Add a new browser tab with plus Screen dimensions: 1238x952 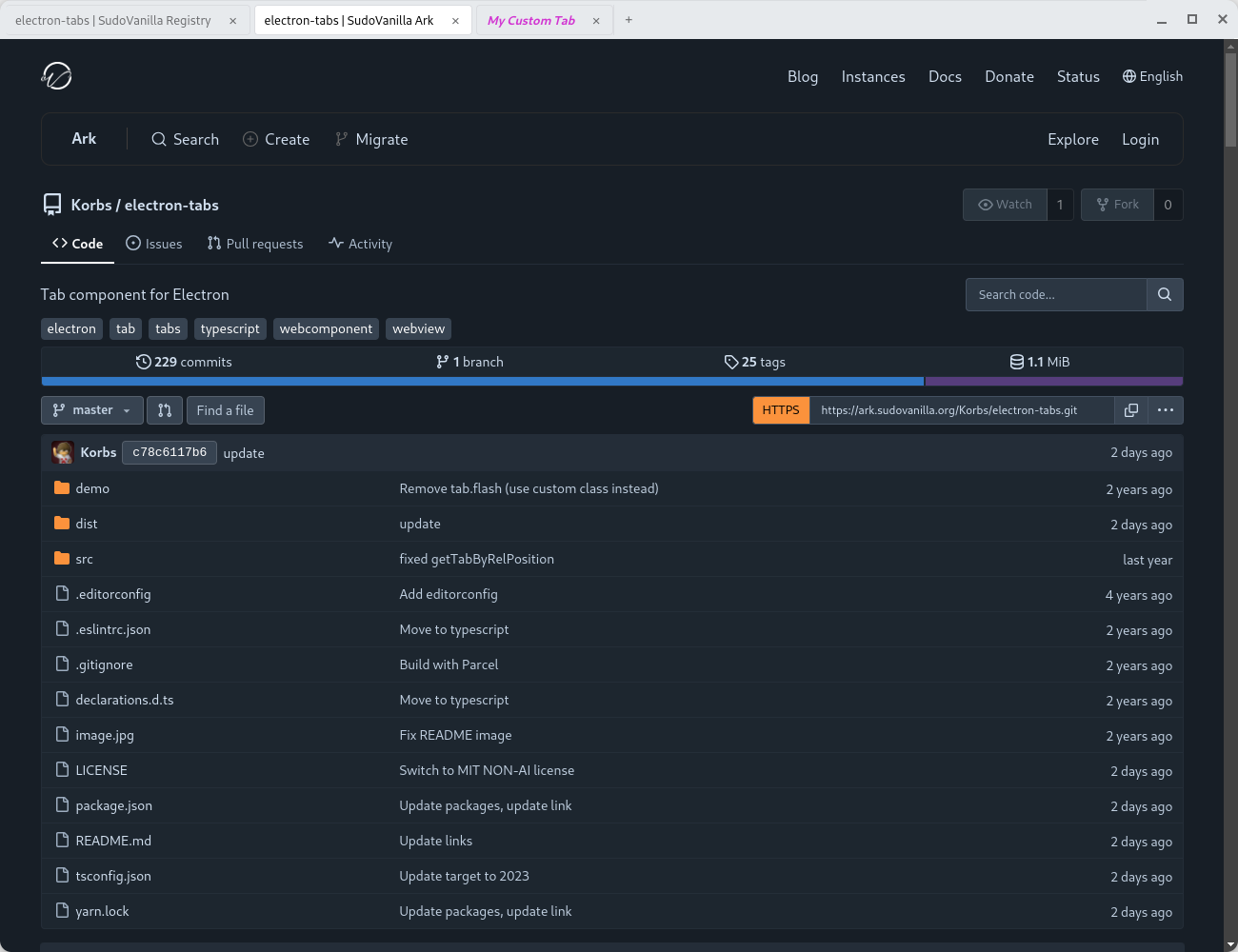[629, 20]
